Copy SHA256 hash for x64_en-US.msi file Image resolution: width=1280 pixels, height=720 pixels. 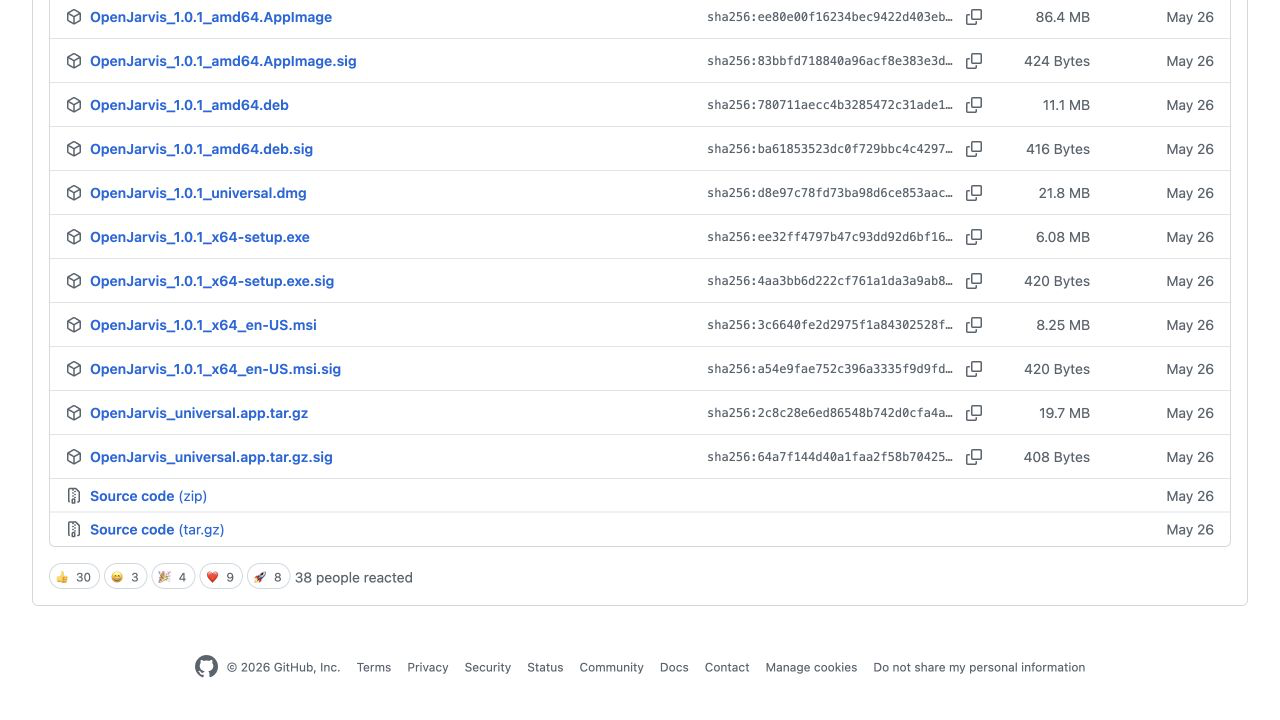974,325
